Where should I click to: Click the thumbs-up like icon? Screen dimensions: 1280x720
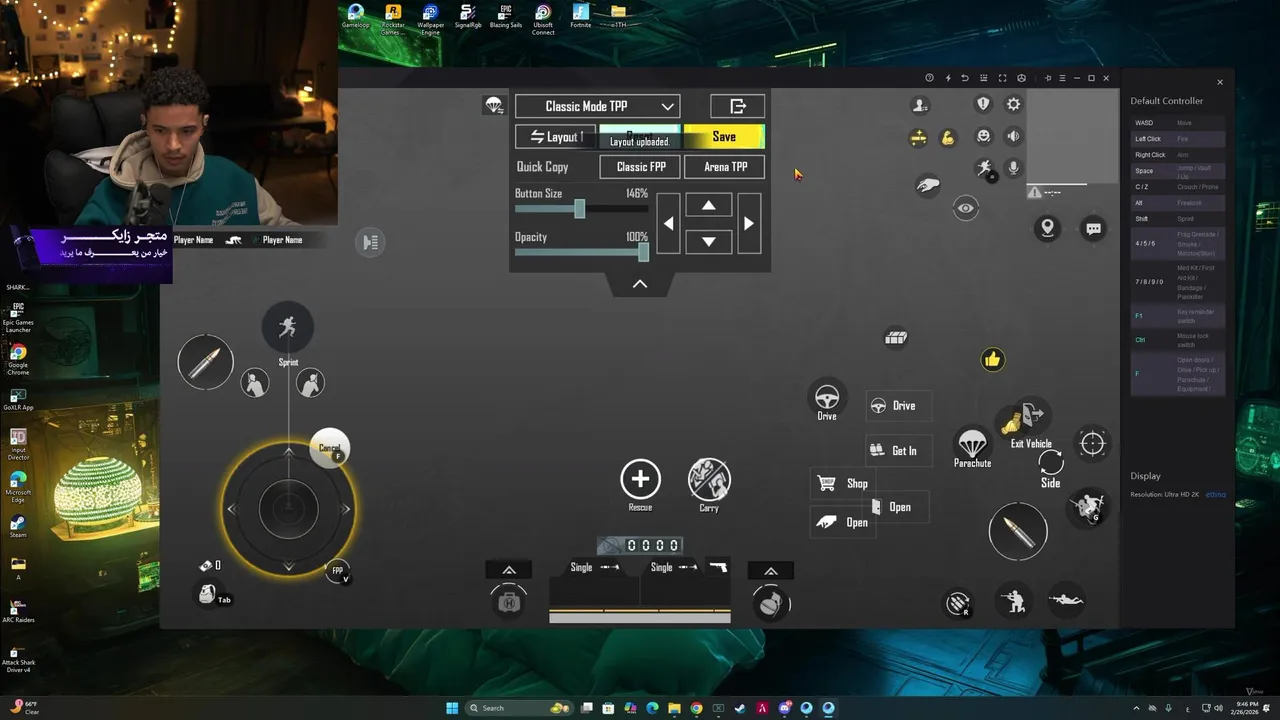pyautogui.click(x=992, y=360)
